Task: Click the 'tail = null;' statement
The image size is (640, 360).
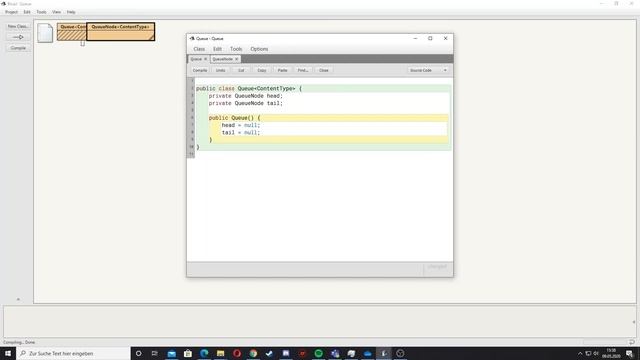Action: (241, 133)
